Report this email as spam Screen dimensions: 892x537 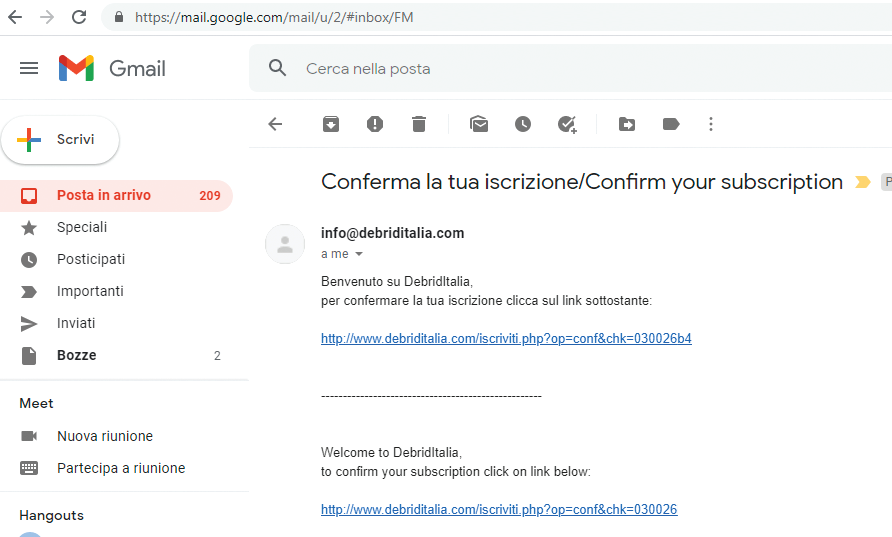[x=375, y=124]
